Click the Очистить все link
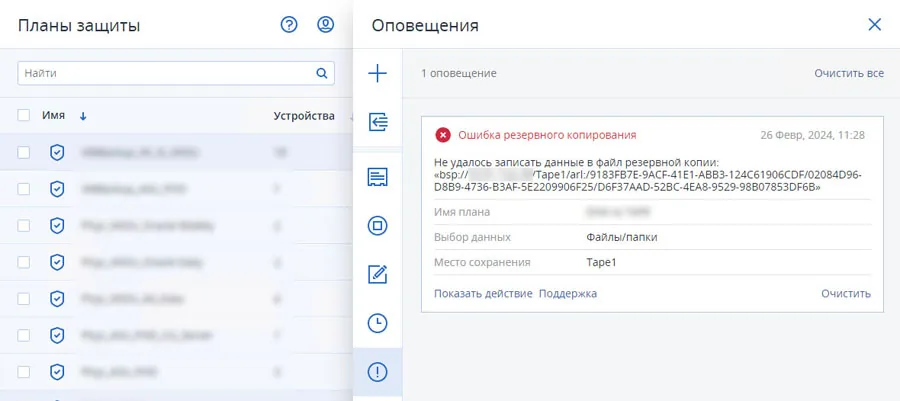 click(848, 74)
